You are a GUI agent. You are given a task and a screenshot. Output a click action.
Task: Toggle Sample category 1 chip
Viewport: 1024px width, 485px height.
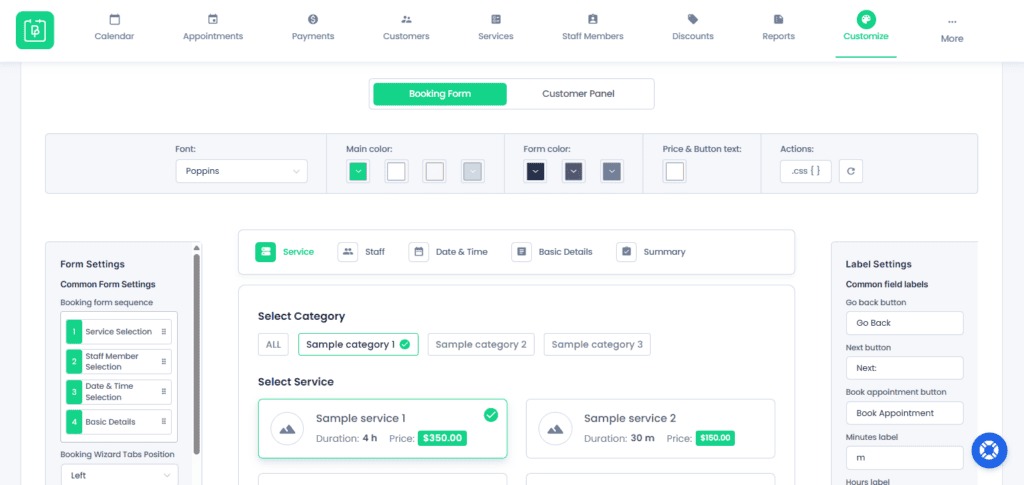tap(358, 345)
